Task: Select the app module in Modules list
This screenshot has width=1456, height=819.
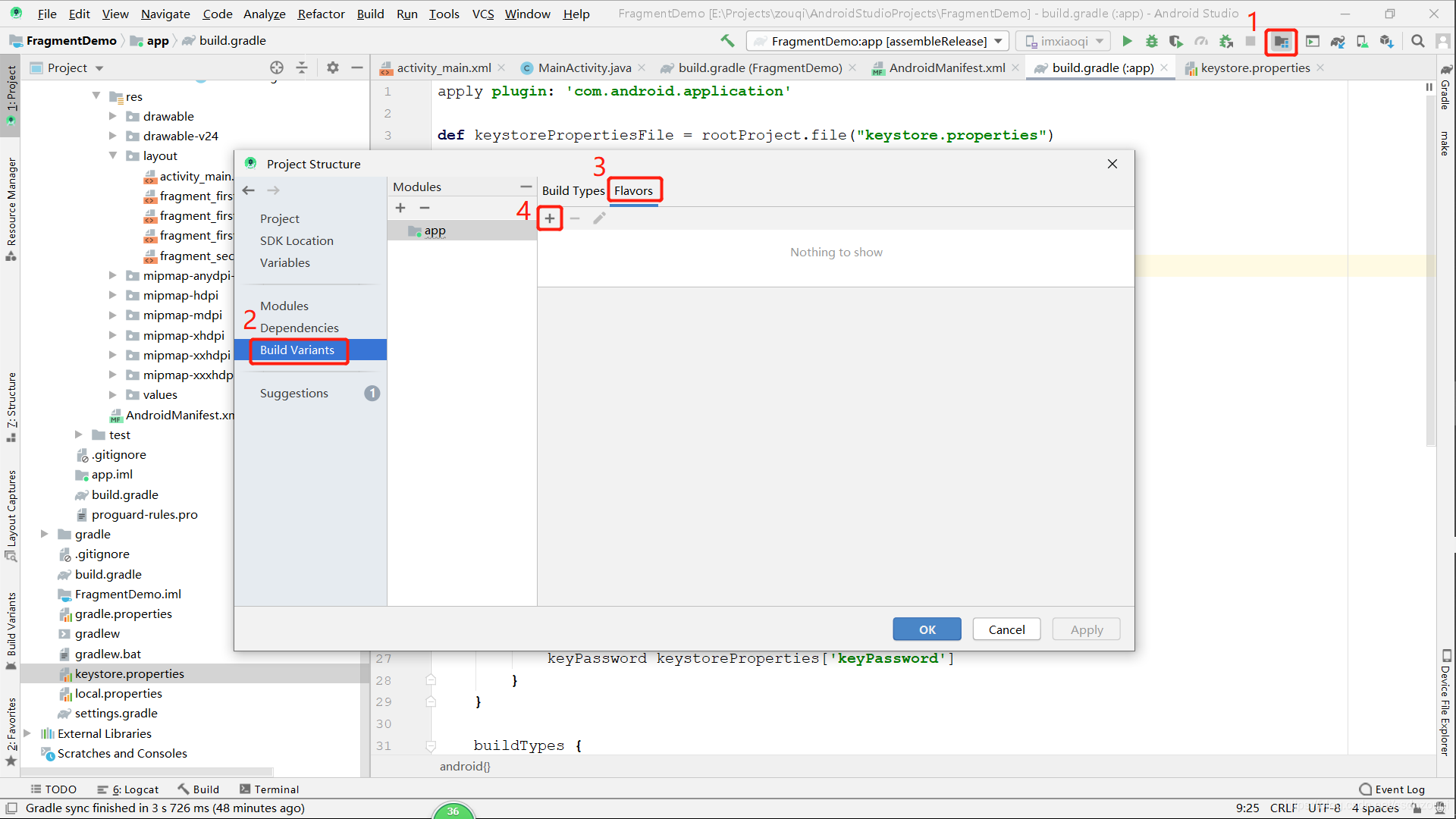Action: coord(435,231)
